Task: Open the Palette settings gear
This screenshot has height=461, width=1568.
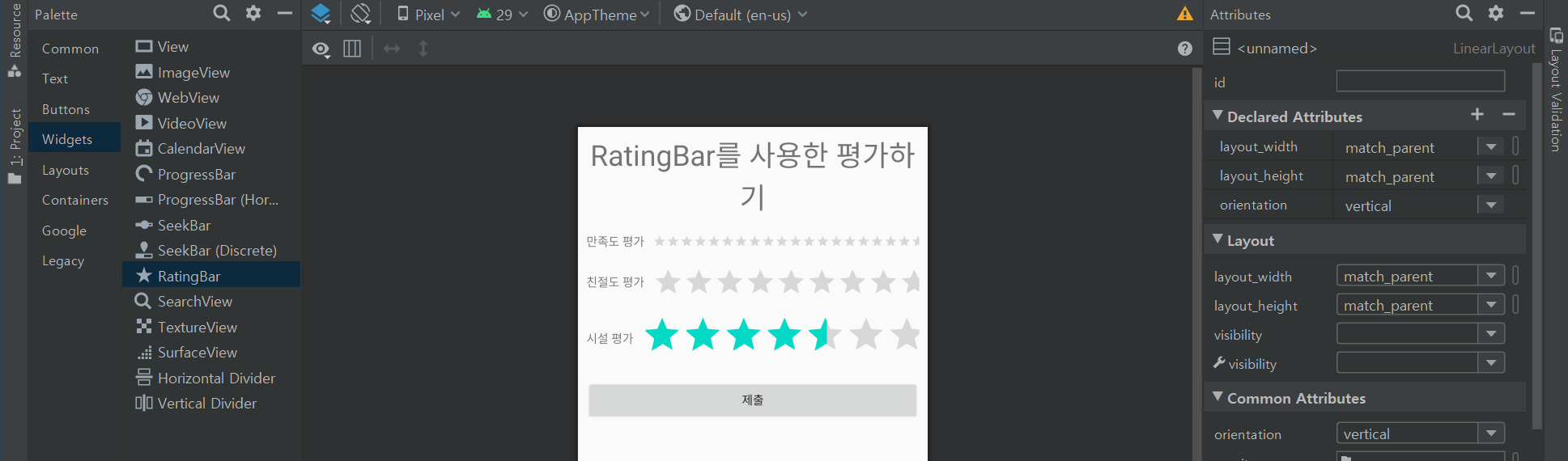Action: click(x=253, y=13)
